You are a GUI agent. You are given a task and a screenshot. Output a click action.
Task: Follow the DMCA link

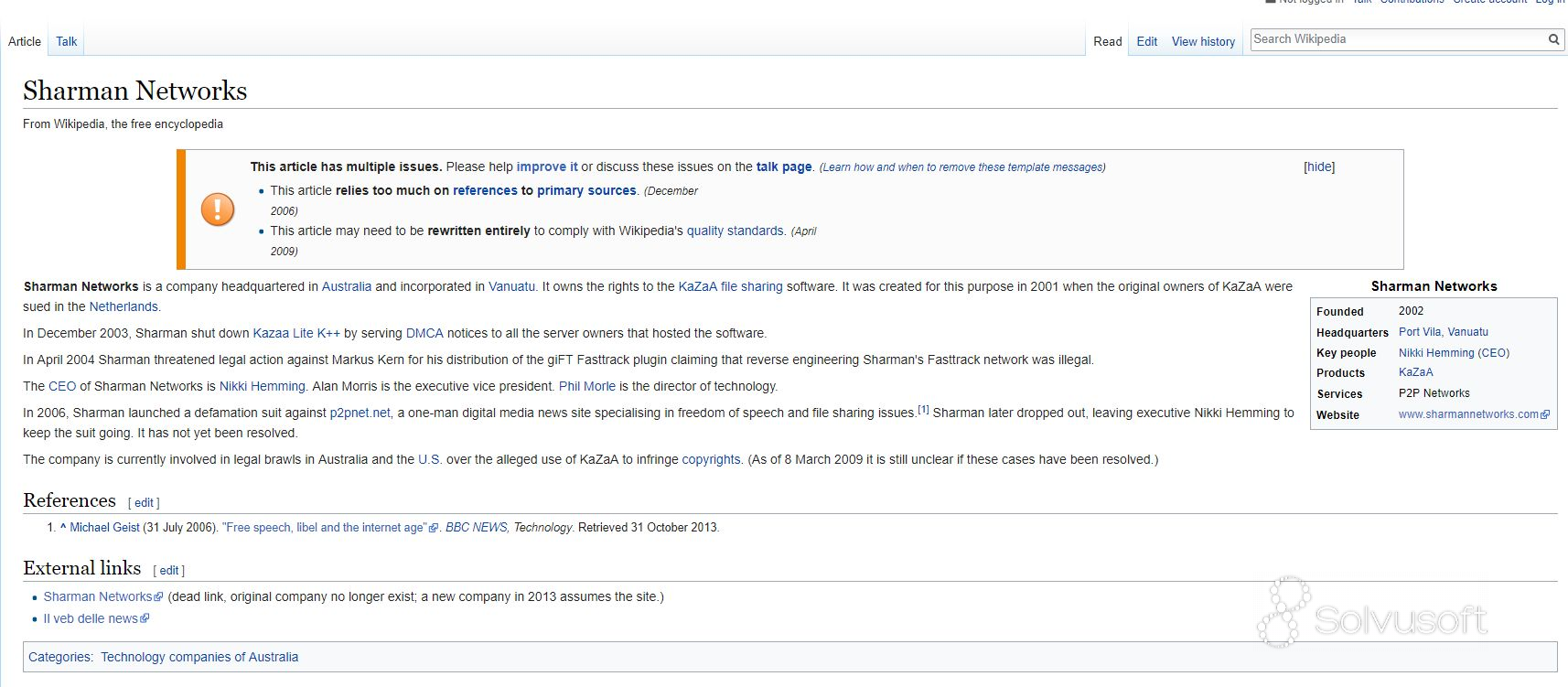[424, 333]
